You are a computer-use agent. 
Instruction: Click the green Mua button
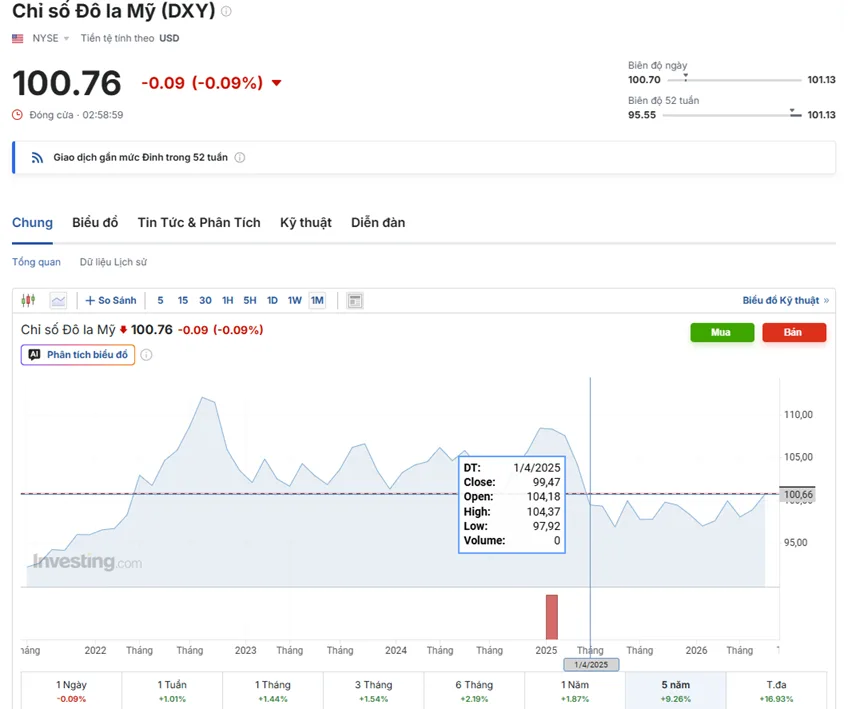click(x=722, y=332)
